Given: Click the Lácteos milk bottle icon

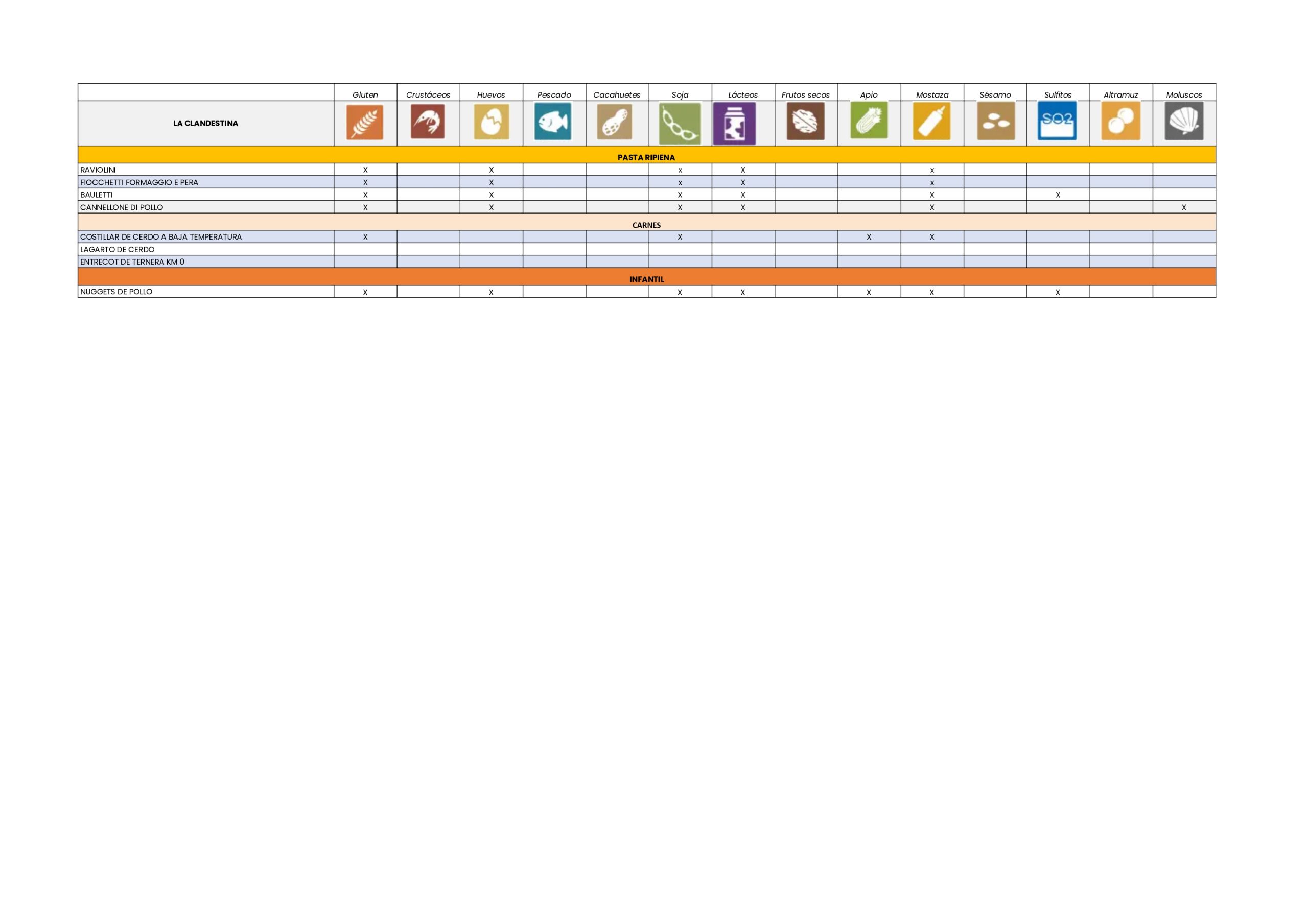Looking at the screenshot, I should tap(734, 124).
